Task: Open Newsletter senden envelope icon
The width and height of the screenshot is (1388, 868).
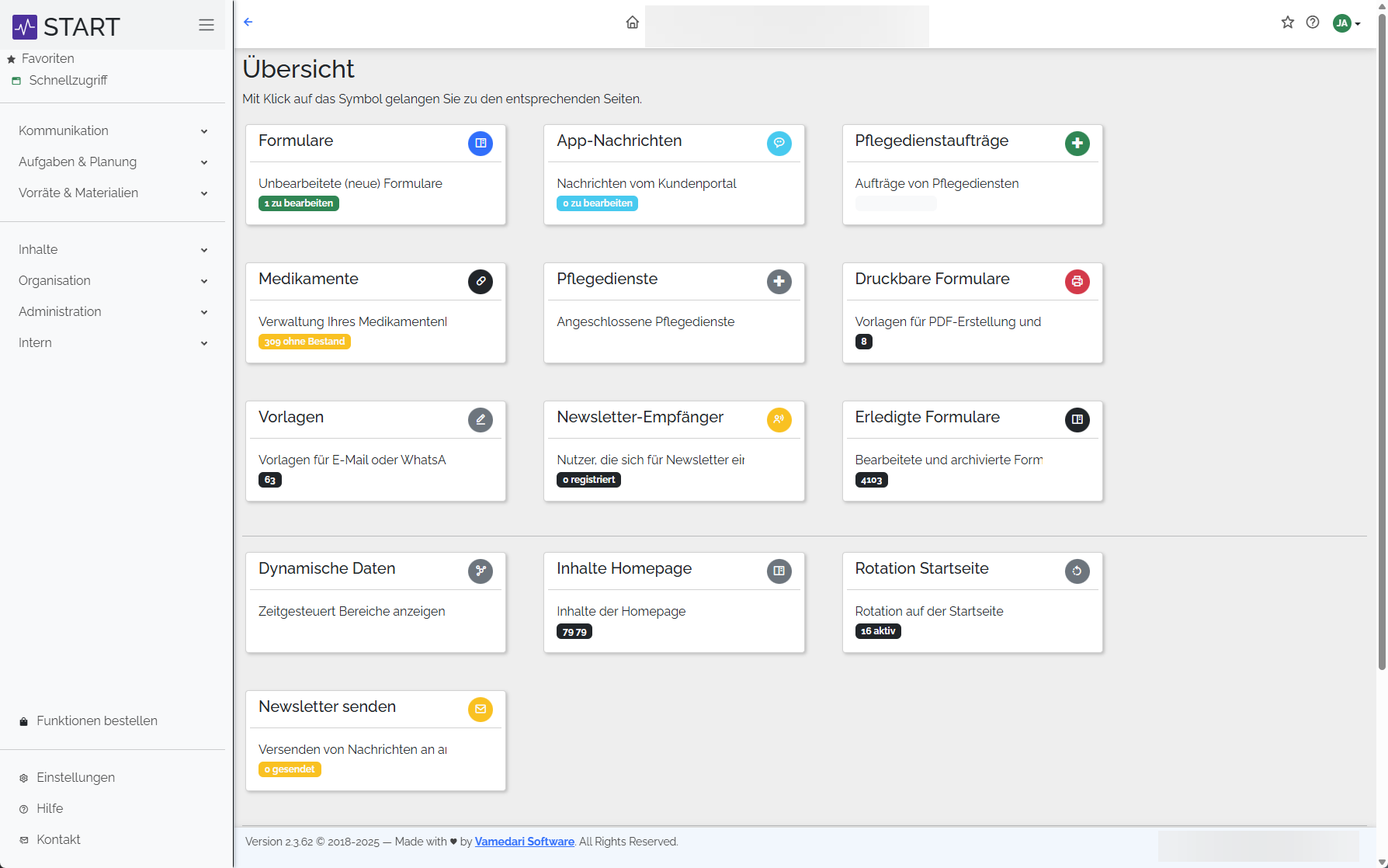Action: pos(481,710)
